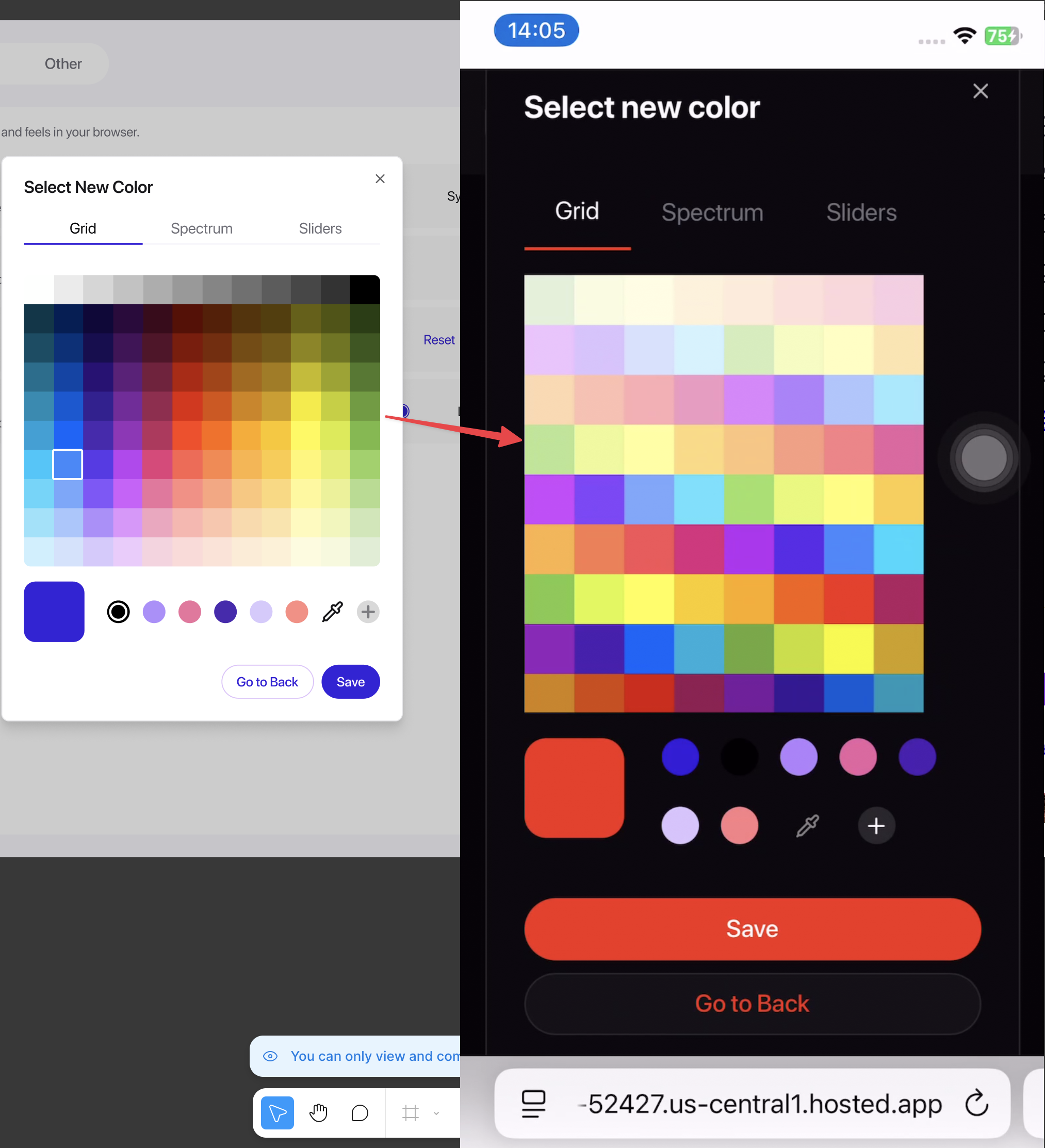Screen dimensions: 1045x1148
Task: Open page options icon left of the URL
Action: tap(534, 1104)
